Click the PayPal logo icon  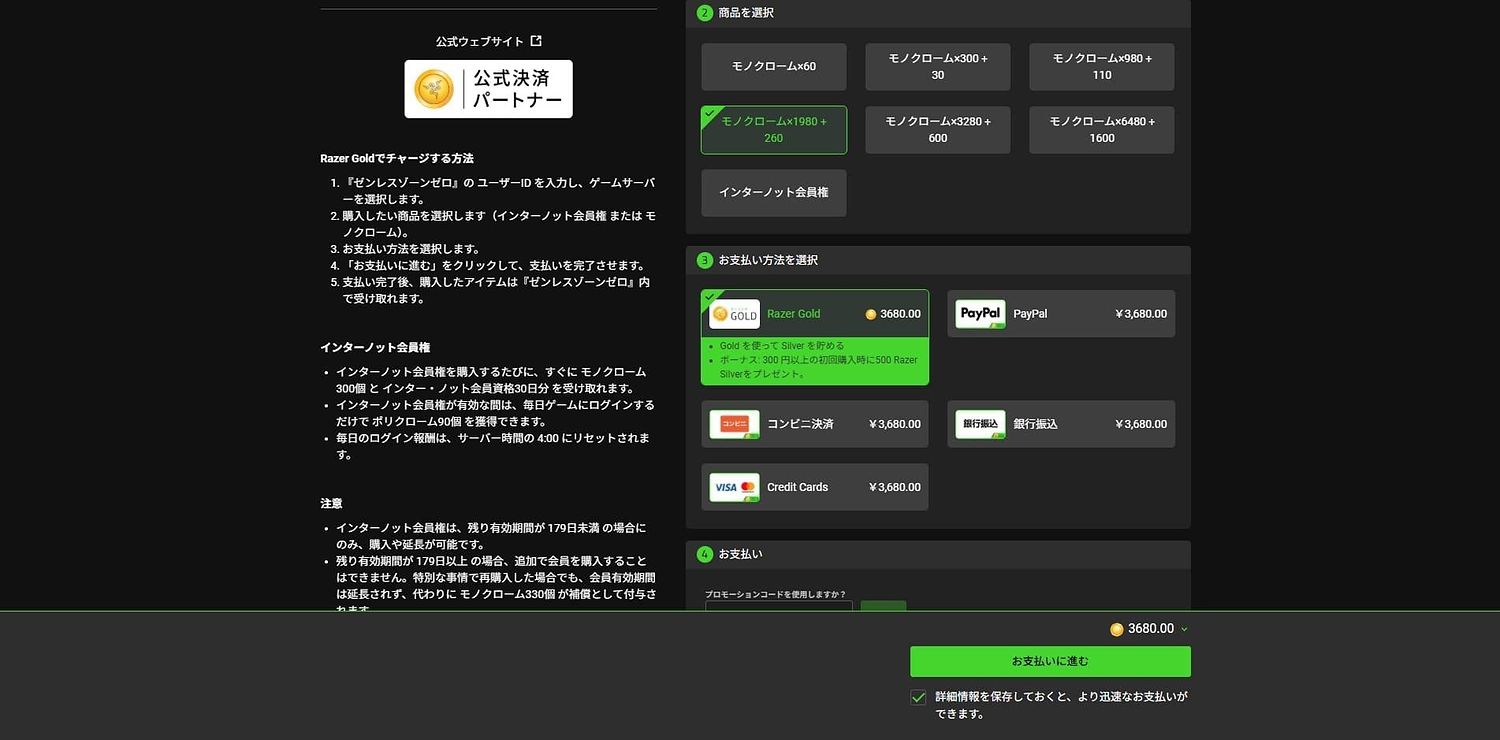tap(980, 314)
